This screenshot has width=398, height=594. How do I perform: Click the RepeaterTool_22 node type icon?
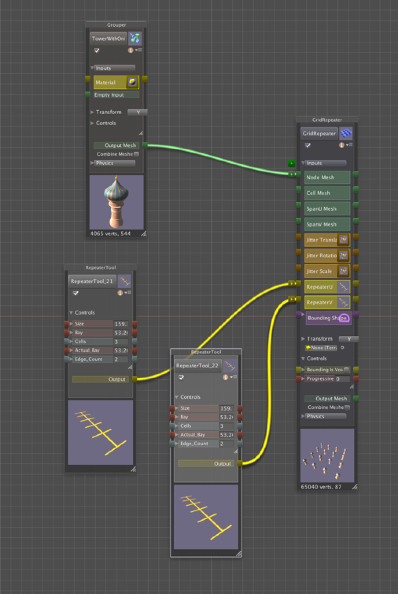coord(229,366)
